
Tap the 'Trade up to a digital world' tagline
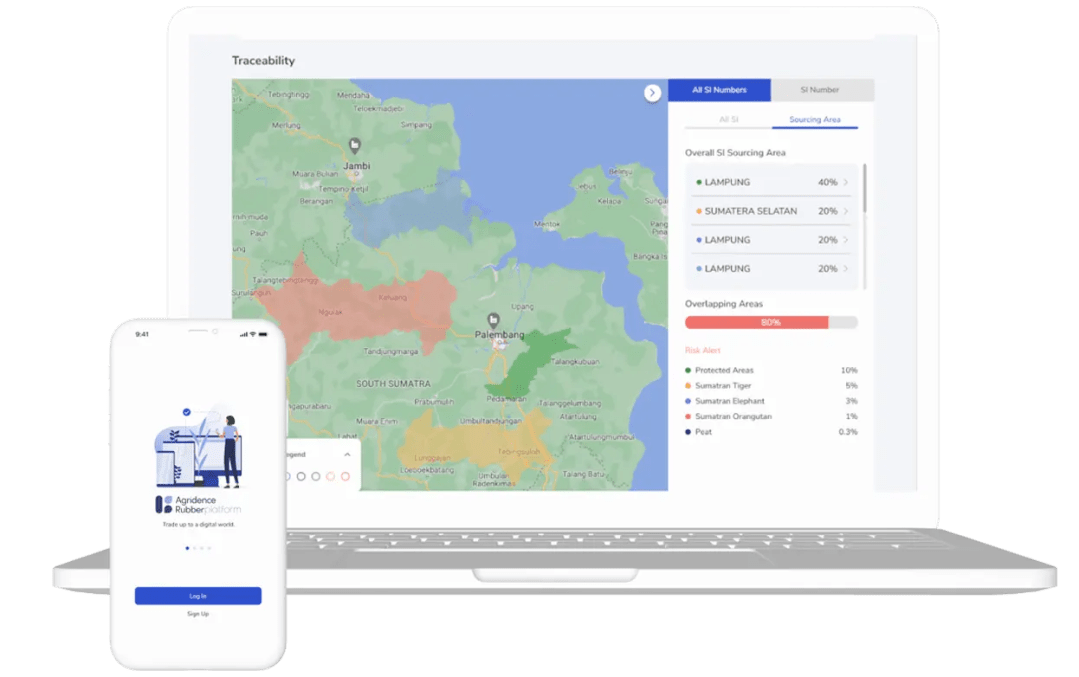198,524
